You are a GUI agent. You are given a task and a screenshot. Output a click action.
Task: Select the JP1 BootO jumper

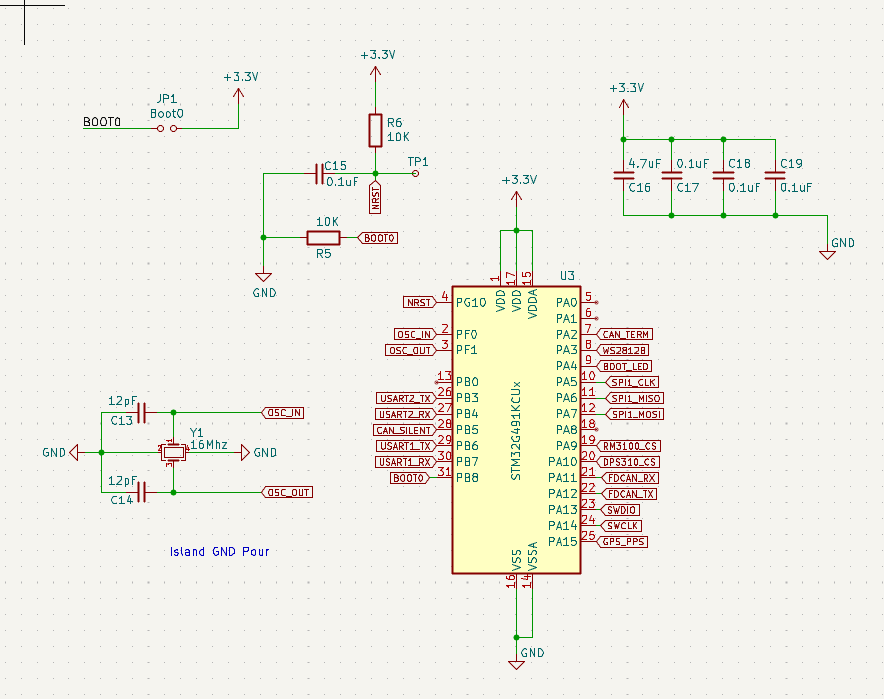pos(166,129)
